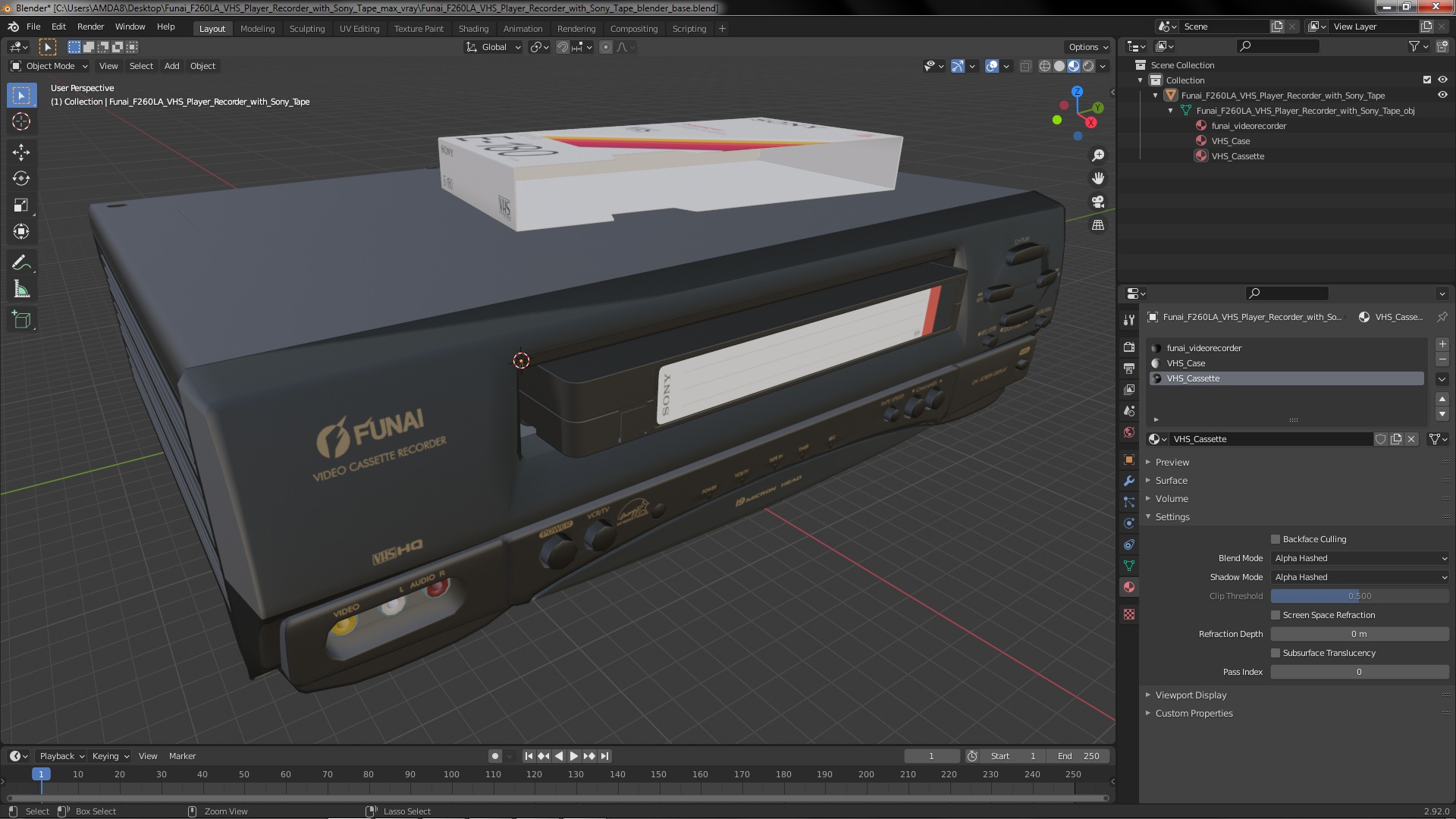Viewport: 1456px width, 819px height.
Task: Open the Tool properties tab
Action: [x=1129, y=322]
